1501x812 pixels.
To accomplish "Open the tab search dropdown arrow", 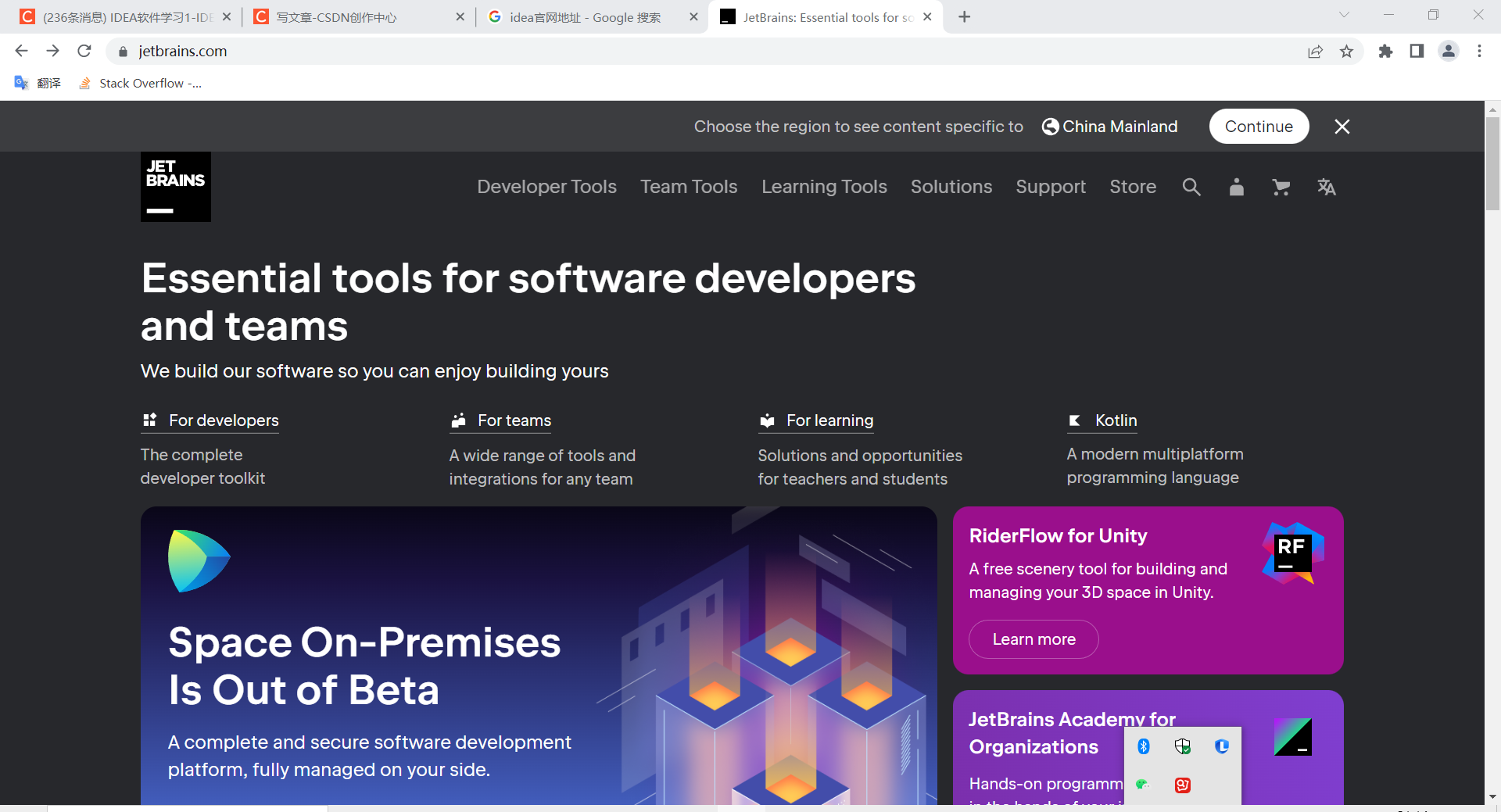I will pos(1344,15).
